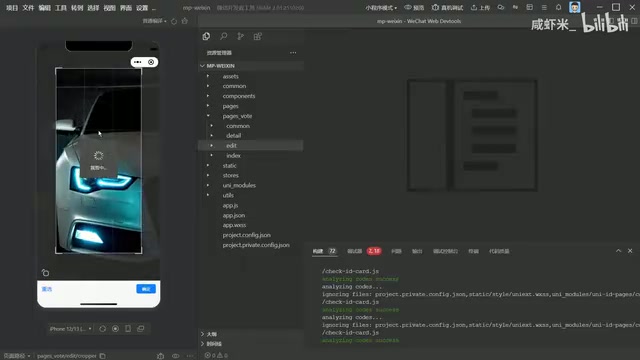Open the settings menu (设置)

point(142,8)
